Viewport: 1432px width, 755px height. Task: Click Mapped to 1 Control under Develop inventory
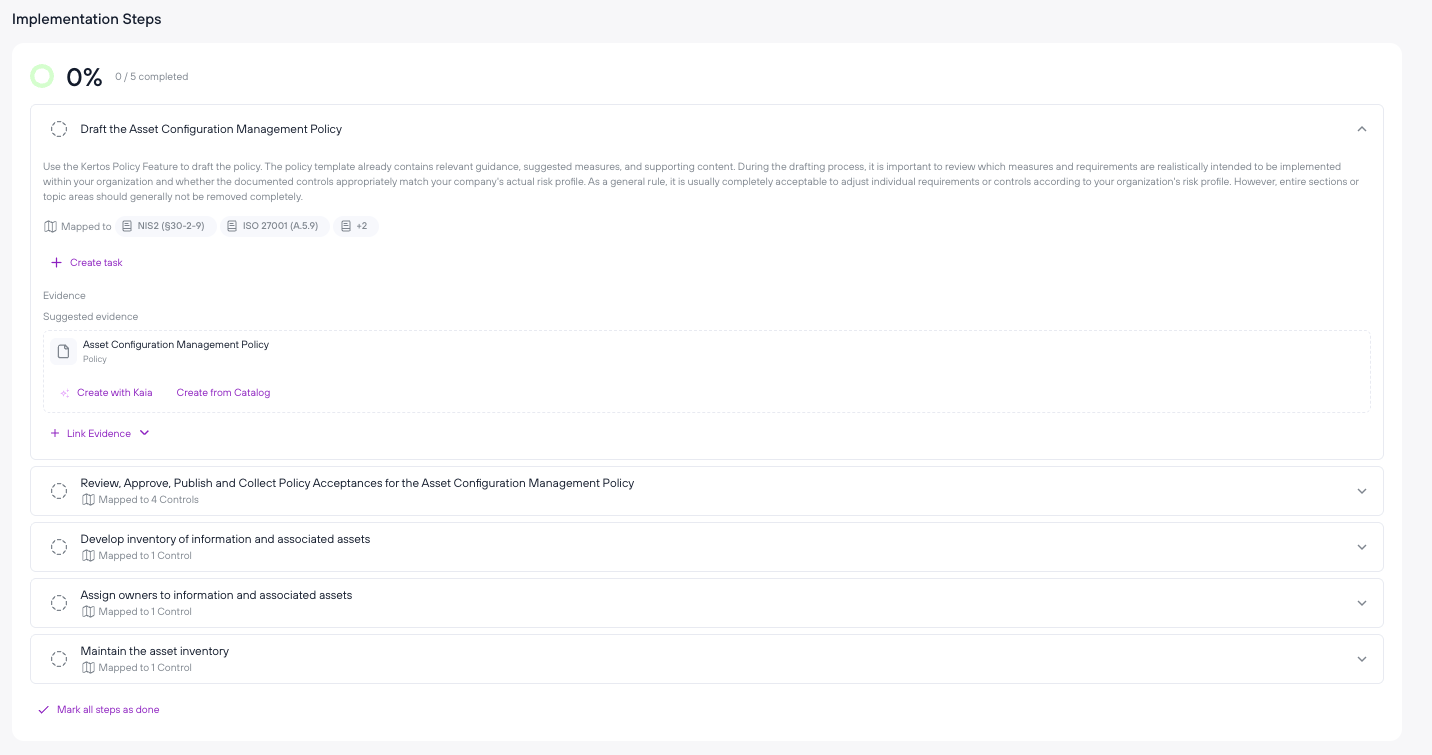[x=145, y=555]
